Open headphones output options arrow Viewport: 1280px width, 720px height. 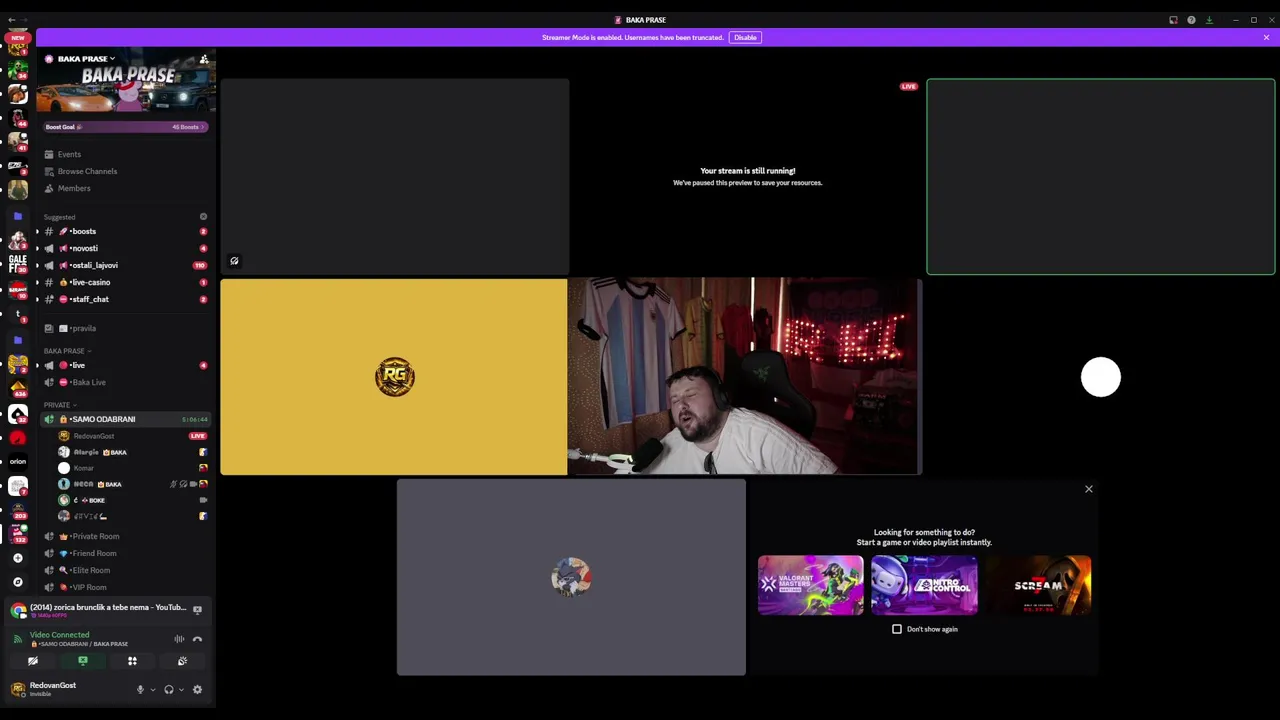[x=181, y=690]
